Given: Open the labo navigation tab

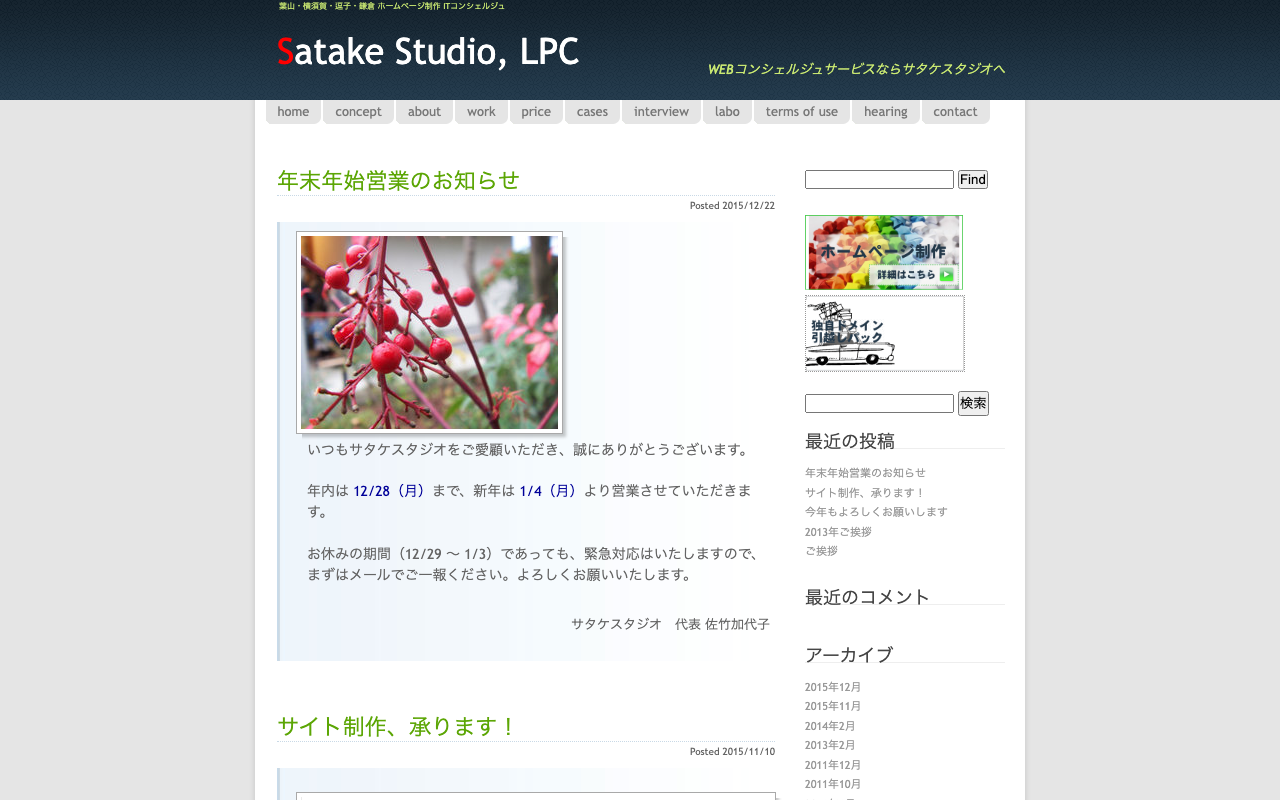Looking at the screenshot, I should (727, 112).
